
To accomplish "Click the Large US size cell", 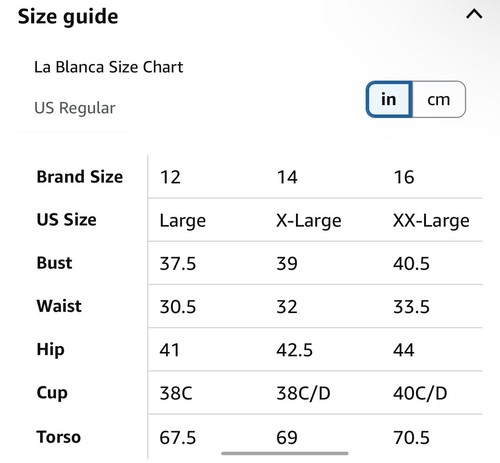I will point(183,221).
